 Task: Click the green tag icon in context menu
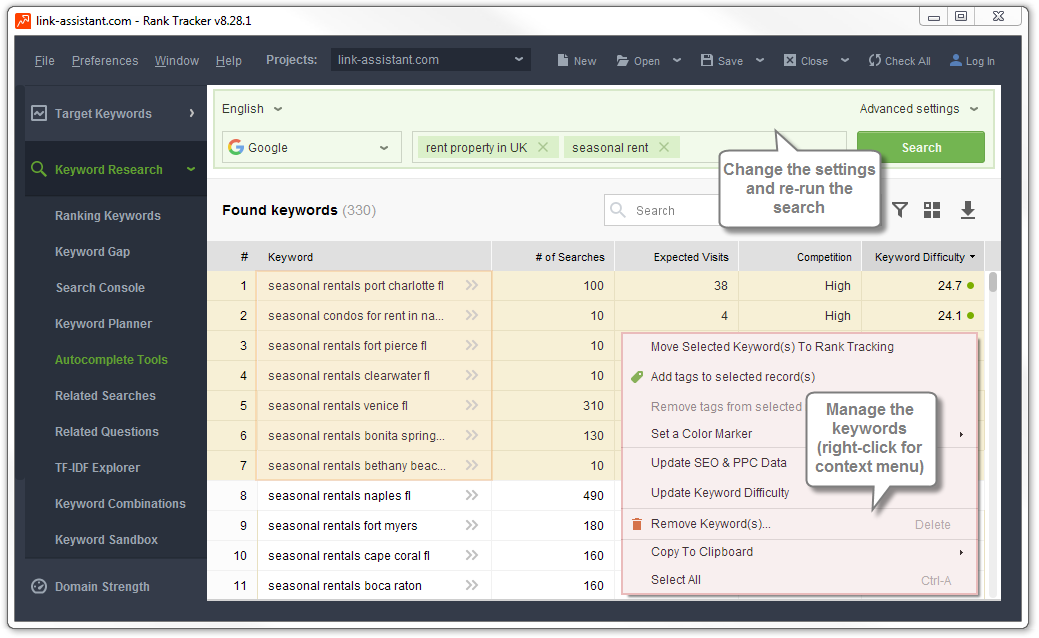point(637,377)
